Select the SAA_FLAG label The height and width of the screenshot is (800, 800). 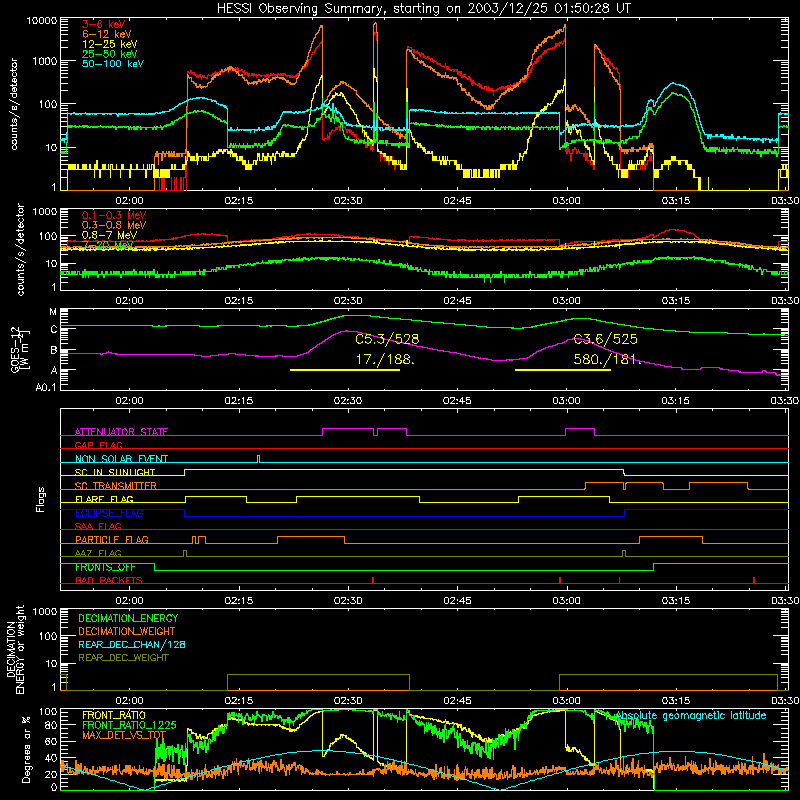tap(98, 526)
